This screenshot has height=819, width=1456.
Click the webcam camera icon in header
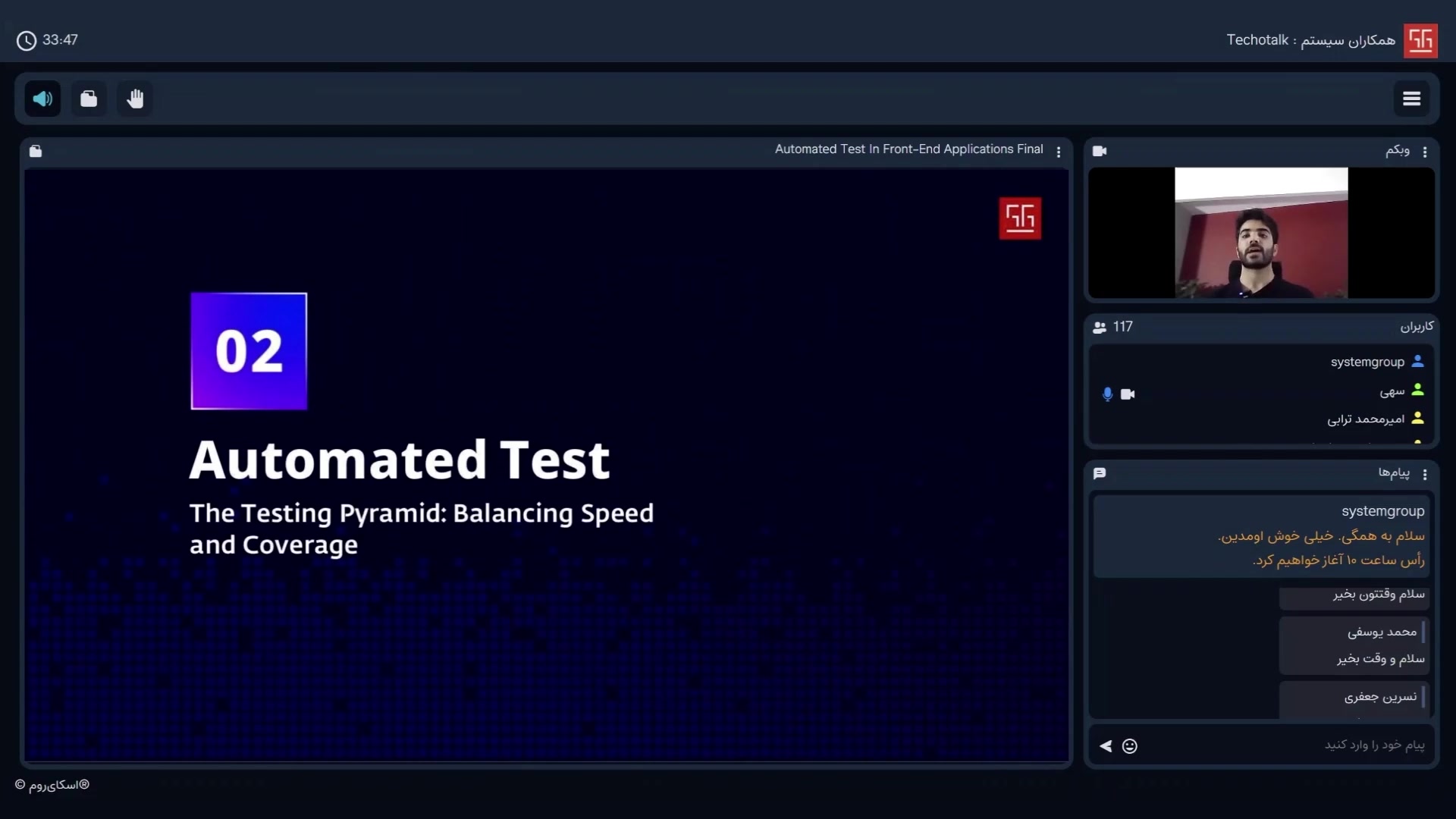1100,151
